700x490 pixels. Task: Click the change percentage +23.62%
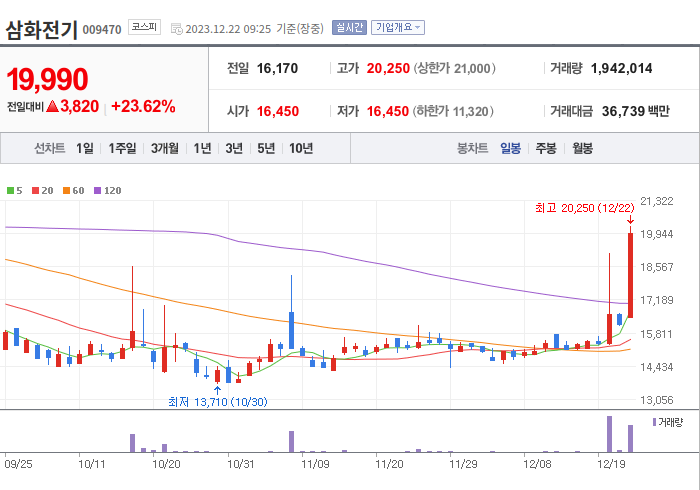tap(143, 107)
